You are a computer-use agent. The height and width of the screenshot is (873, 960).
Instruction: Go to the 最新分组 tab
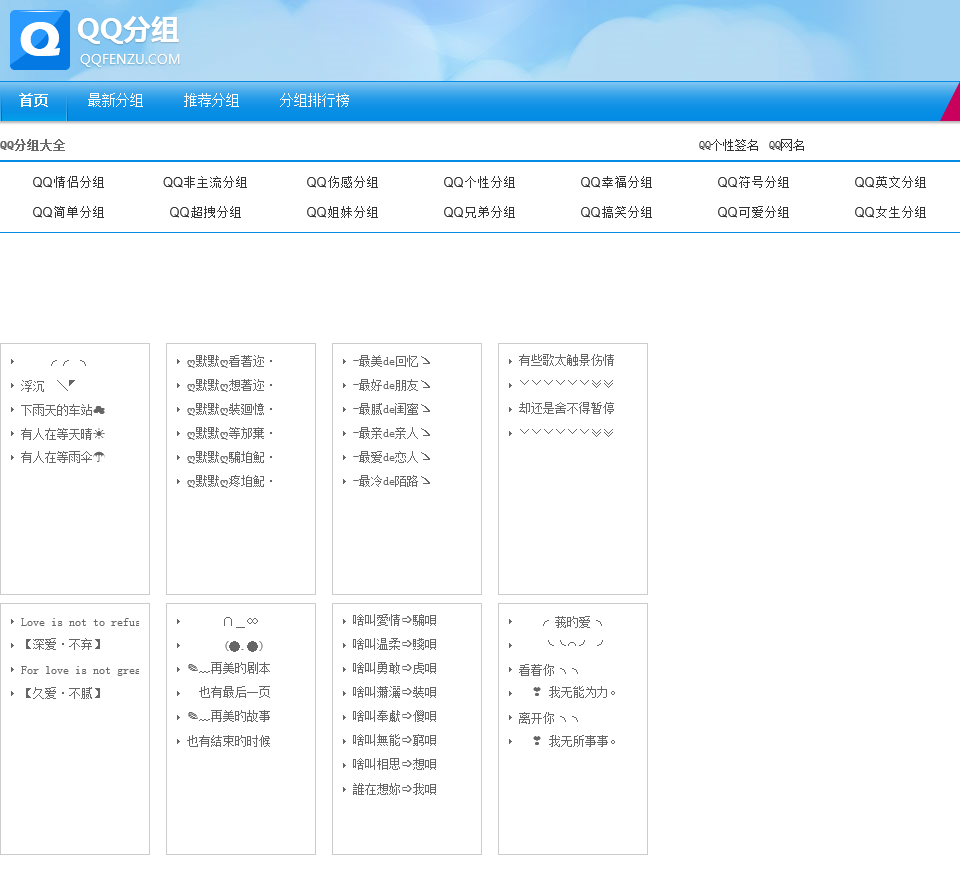tap(115, 100)
